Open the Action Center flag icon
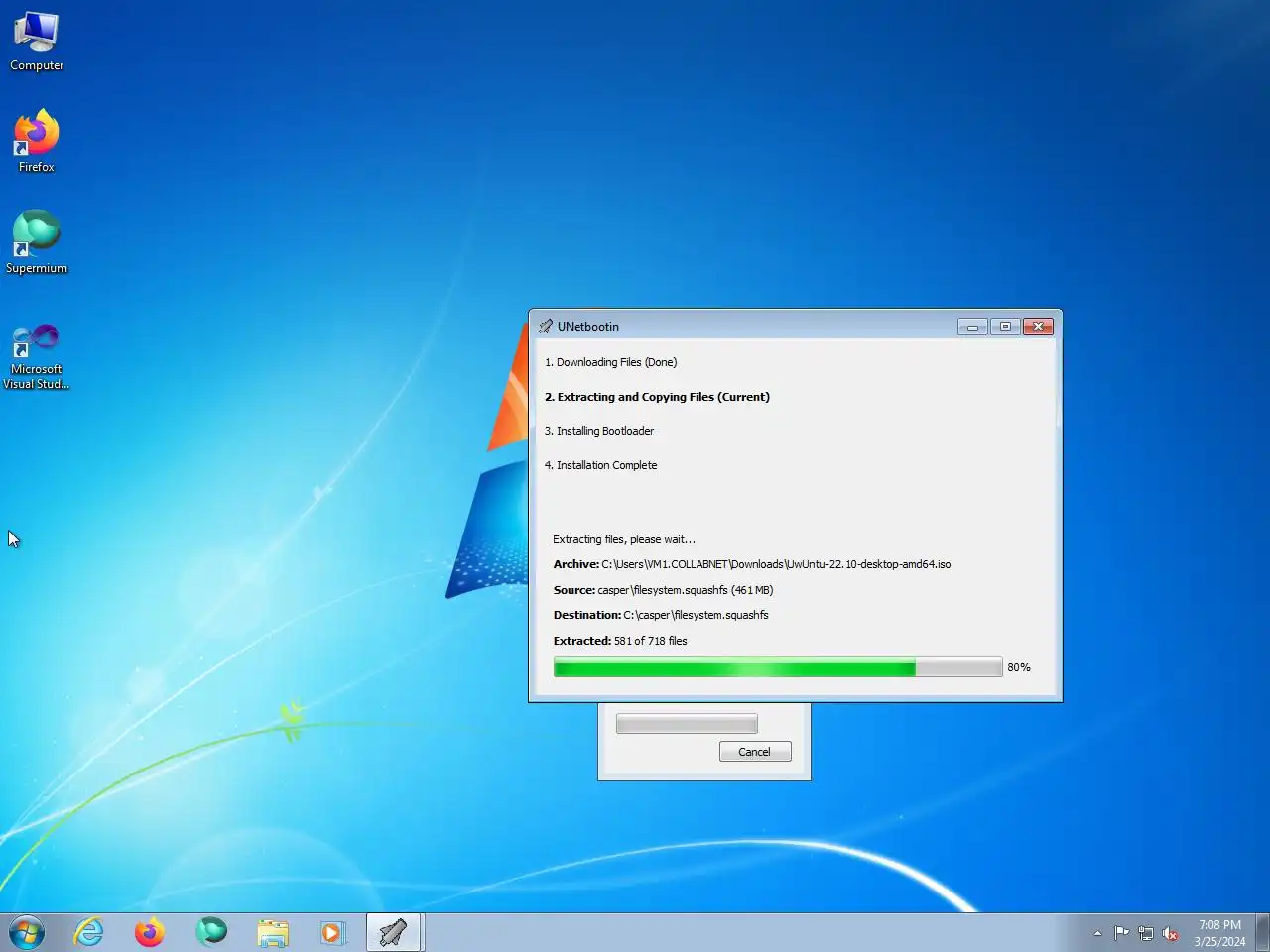The height and width of the screenshot is (952, 1270). tap(1121, 933)
